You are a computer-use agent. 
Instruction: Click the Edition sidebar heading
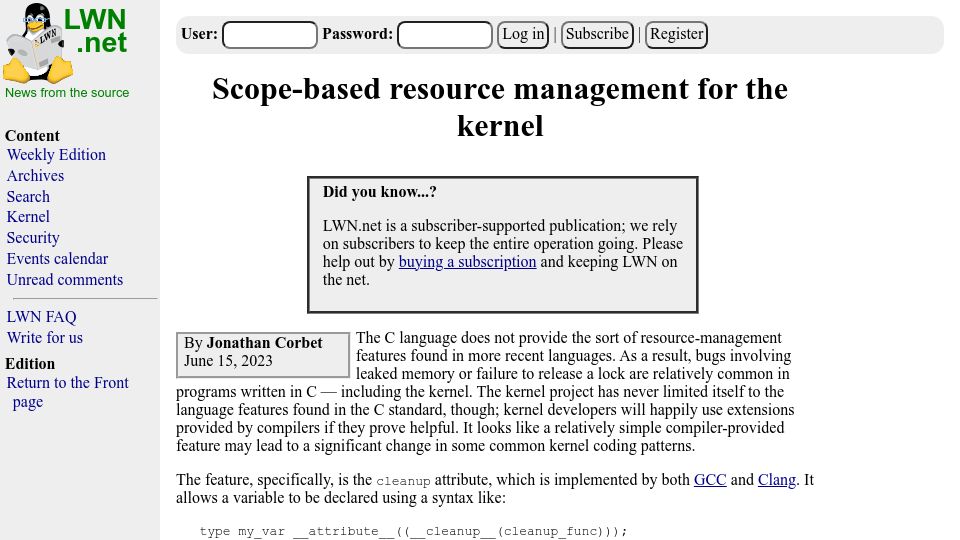[x=30, y=364]
